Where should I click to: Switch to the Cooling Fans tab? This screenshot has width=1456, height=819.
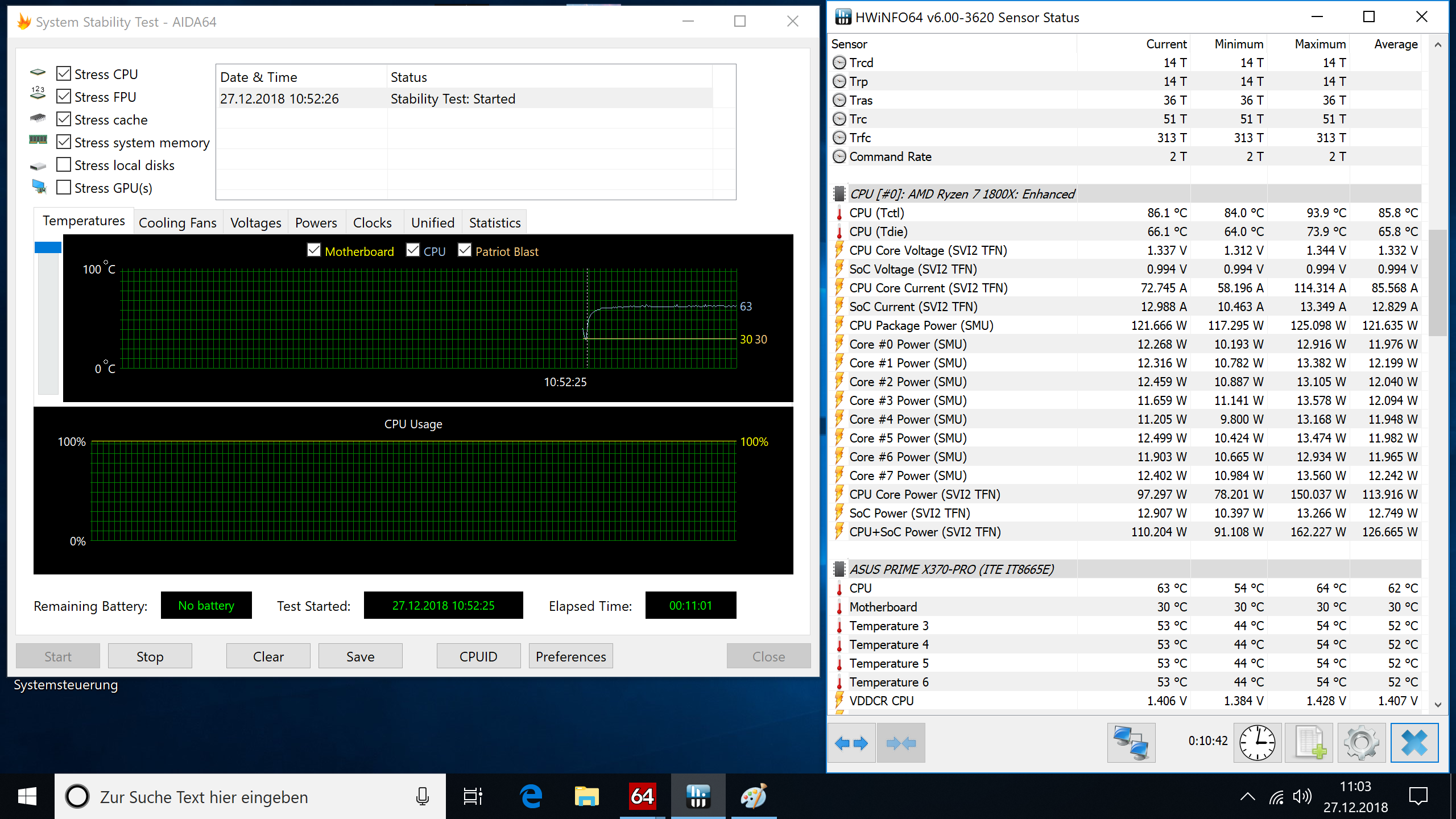pos(178,222)
